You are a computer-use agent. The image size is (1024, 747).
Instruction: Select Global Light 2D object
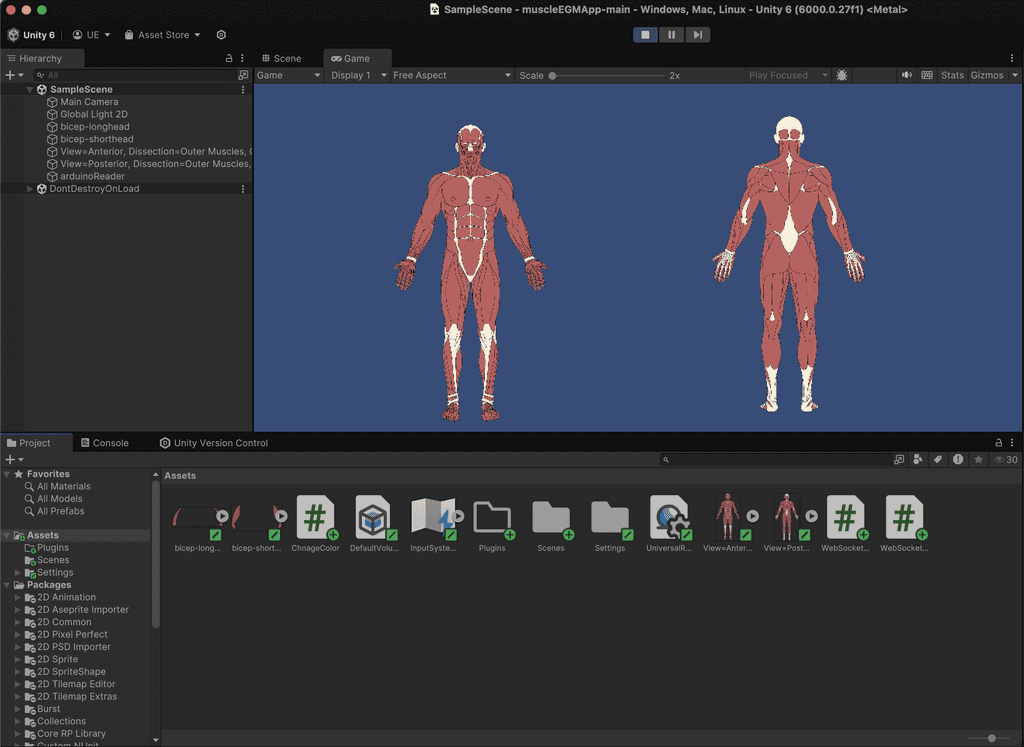(x=93, y=114)
